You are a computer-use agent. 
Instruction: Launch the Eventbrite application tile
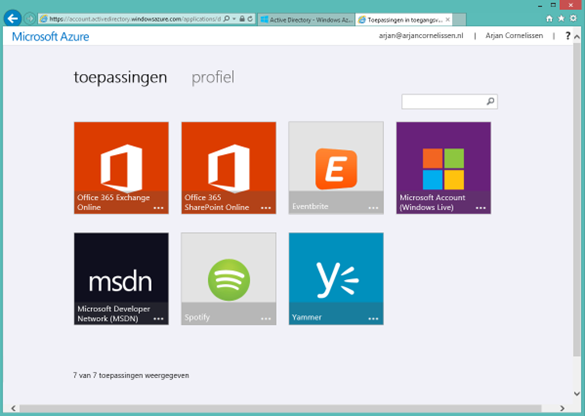click(336, 168)
